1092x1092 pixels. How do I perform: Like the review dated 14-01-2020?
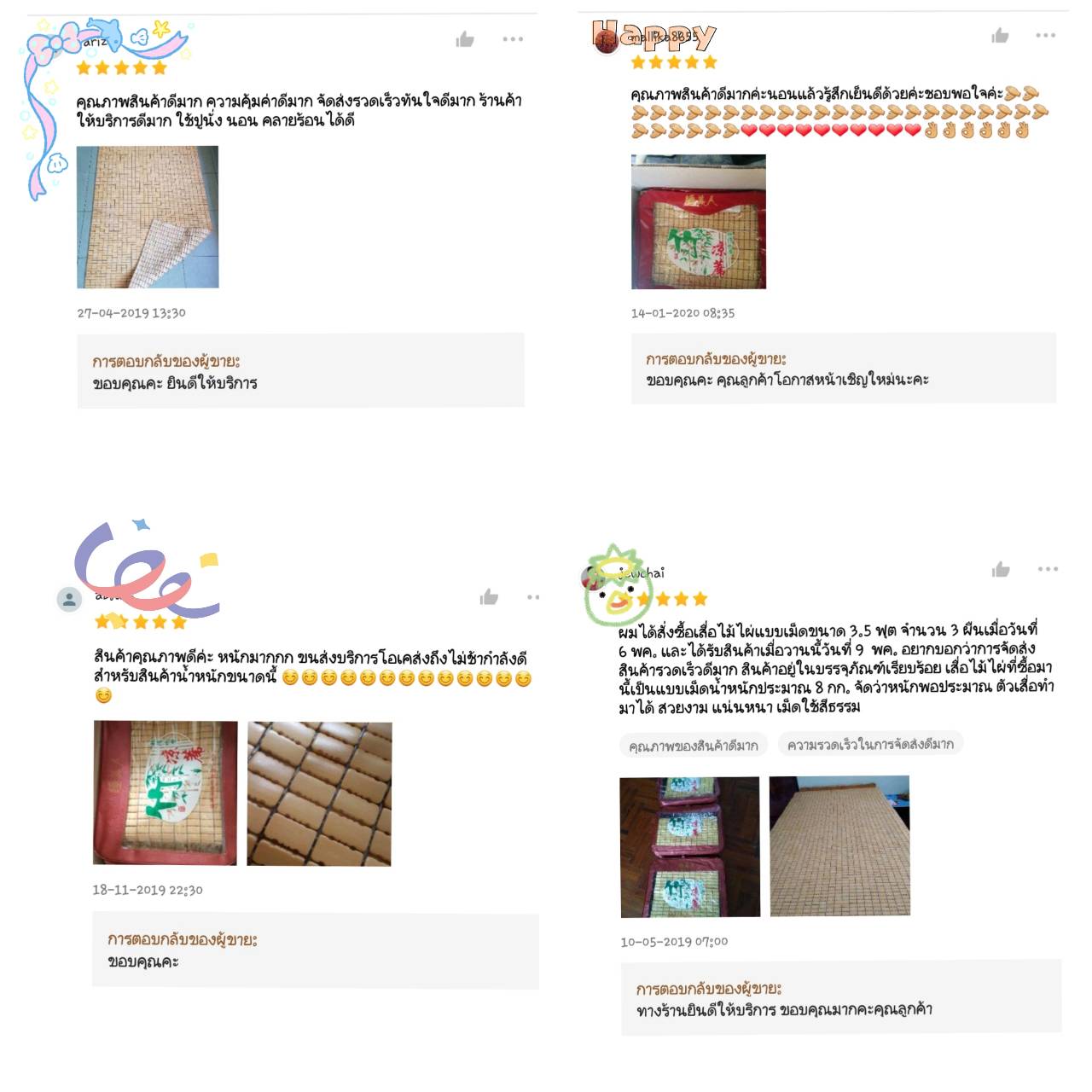pyautogui.click(x=1000, y=35)
